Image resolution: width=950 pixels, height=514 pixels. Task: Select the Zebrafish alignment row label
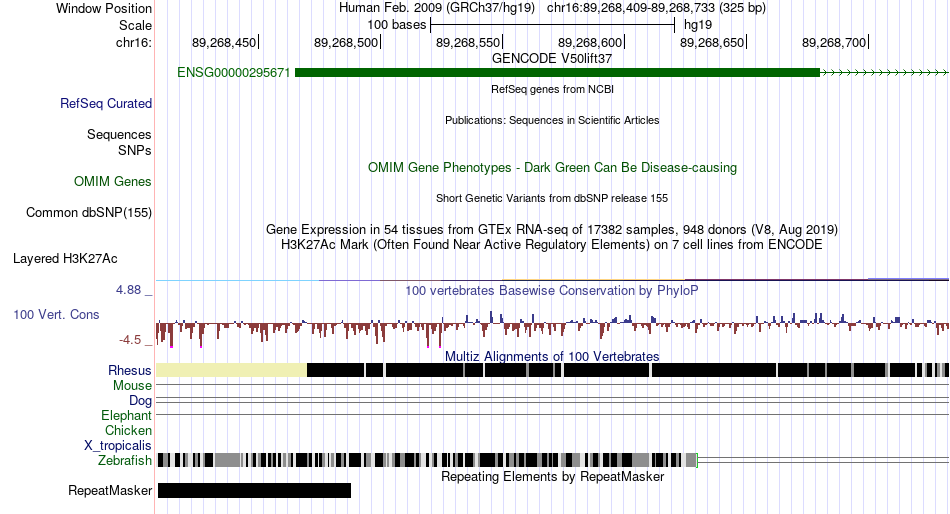click(x=125, y=461)
